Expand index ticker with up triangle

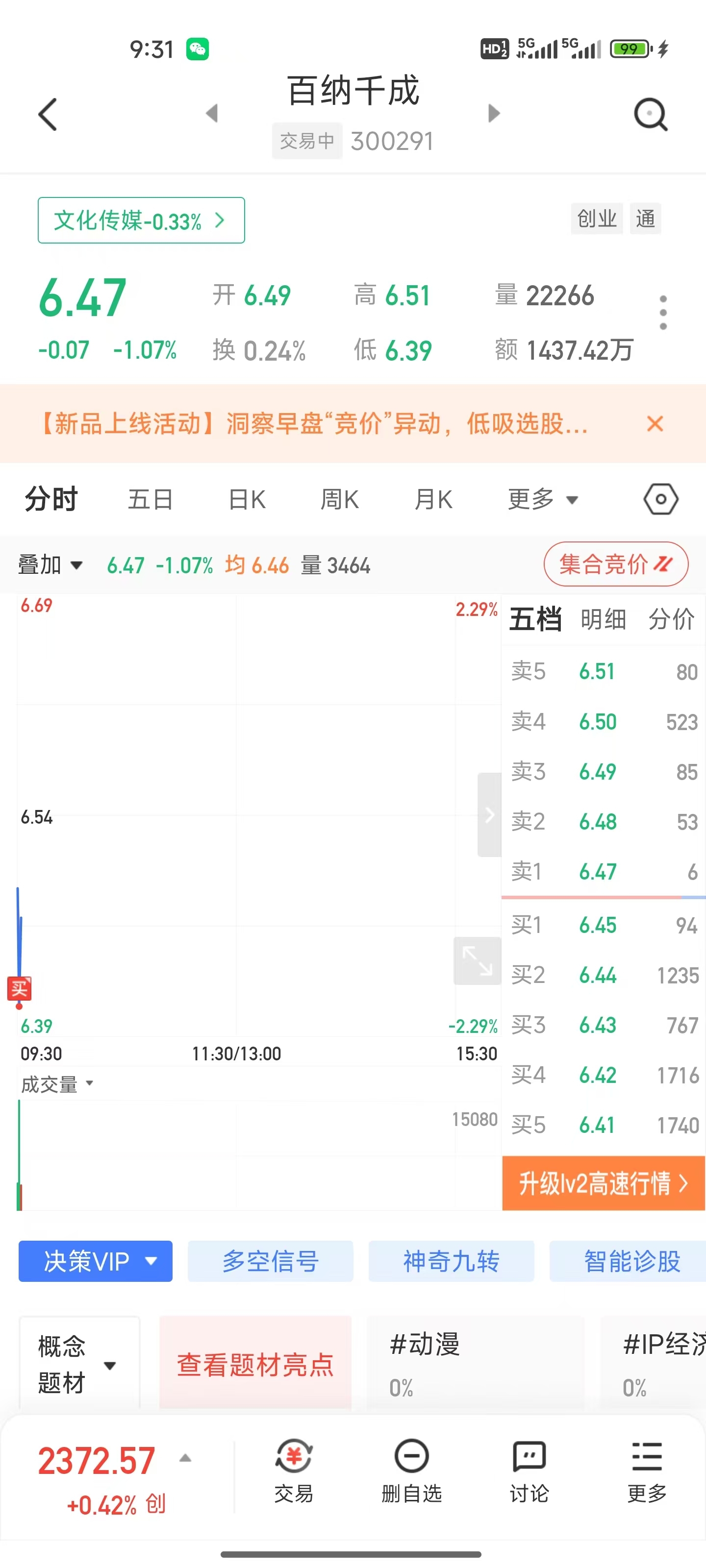[x=186, y=1458]
